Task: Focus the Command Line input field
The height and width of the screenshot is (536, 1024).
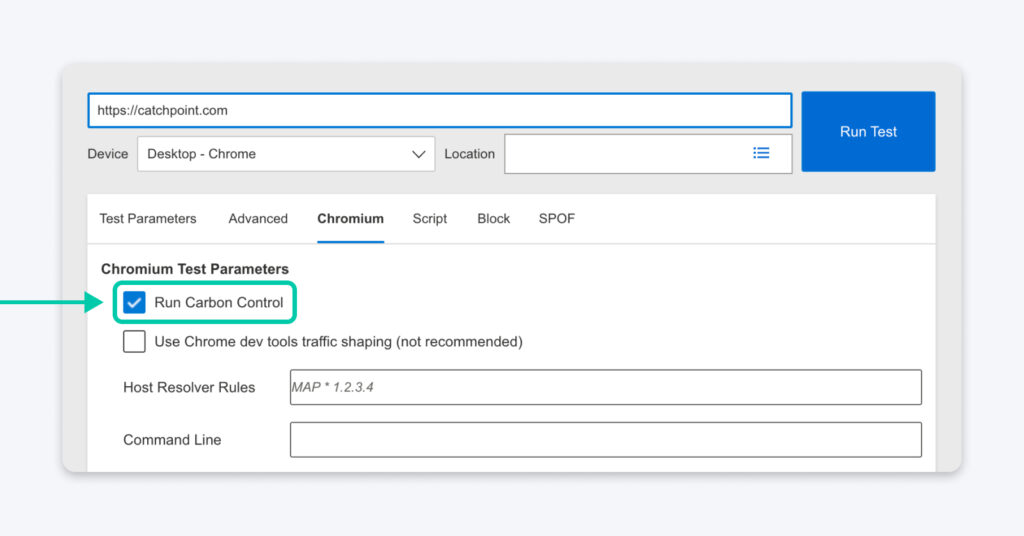Action: tap(605, 440)
